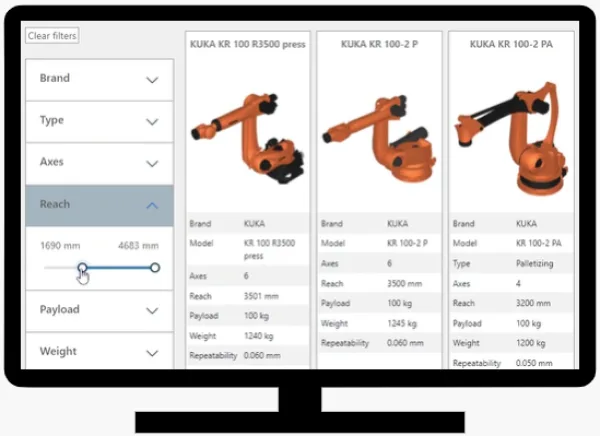Click the 3501 mm reach value
The height and width of the screenshot is (436, 600).
pyautogui.click(x=261, y=296)
